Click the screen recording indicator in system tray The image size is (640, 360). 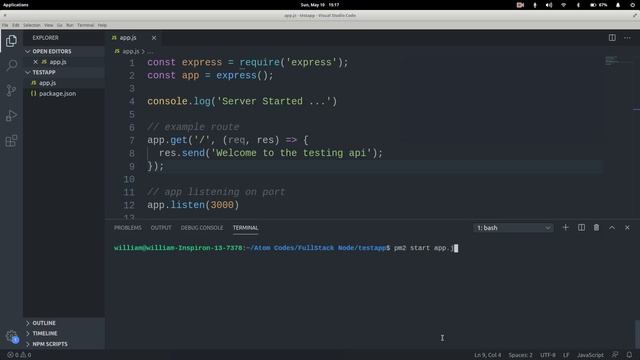[520, 5]
